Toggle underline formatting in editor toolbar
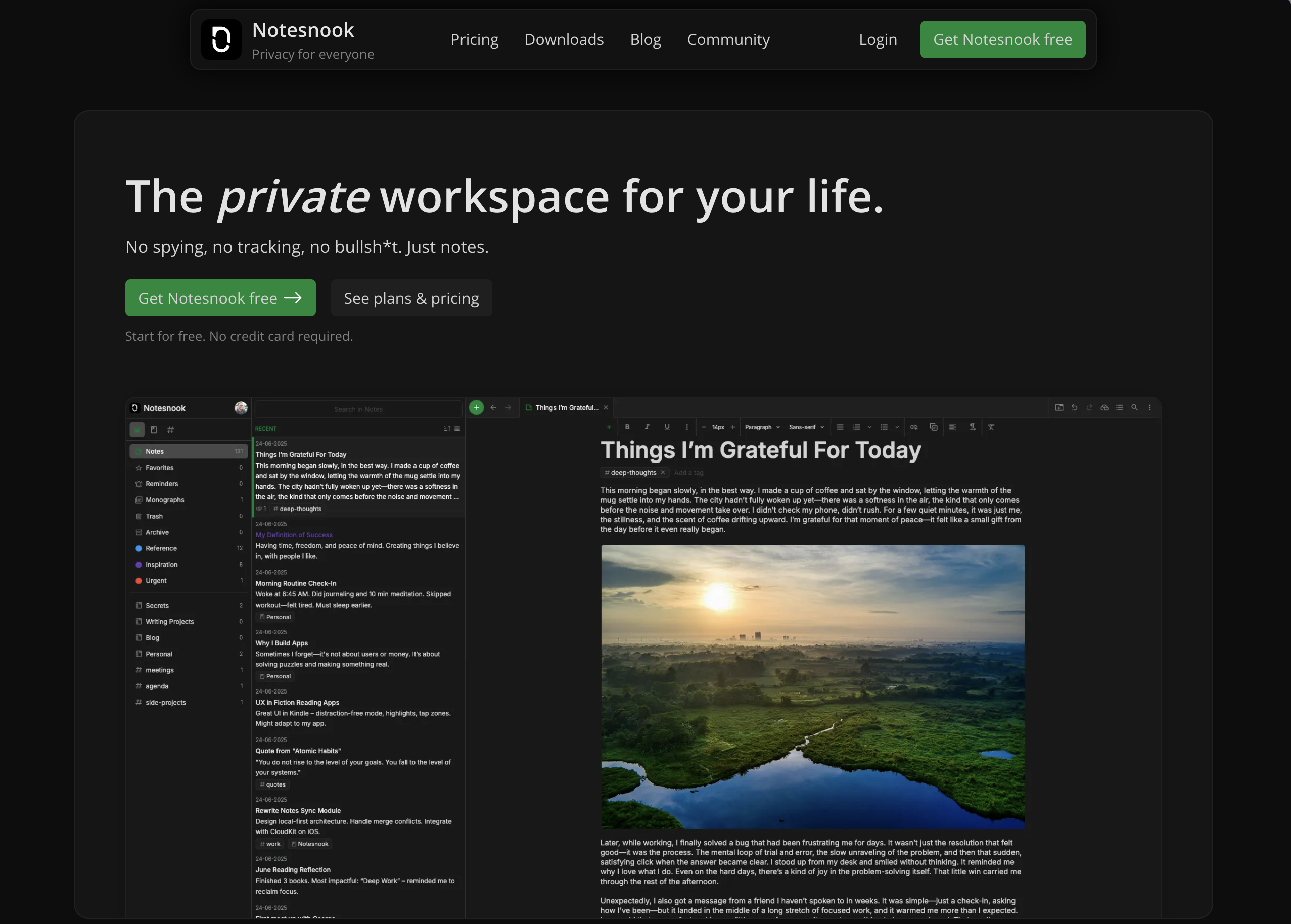The image size is (1291, 924). tap(667, 427)
